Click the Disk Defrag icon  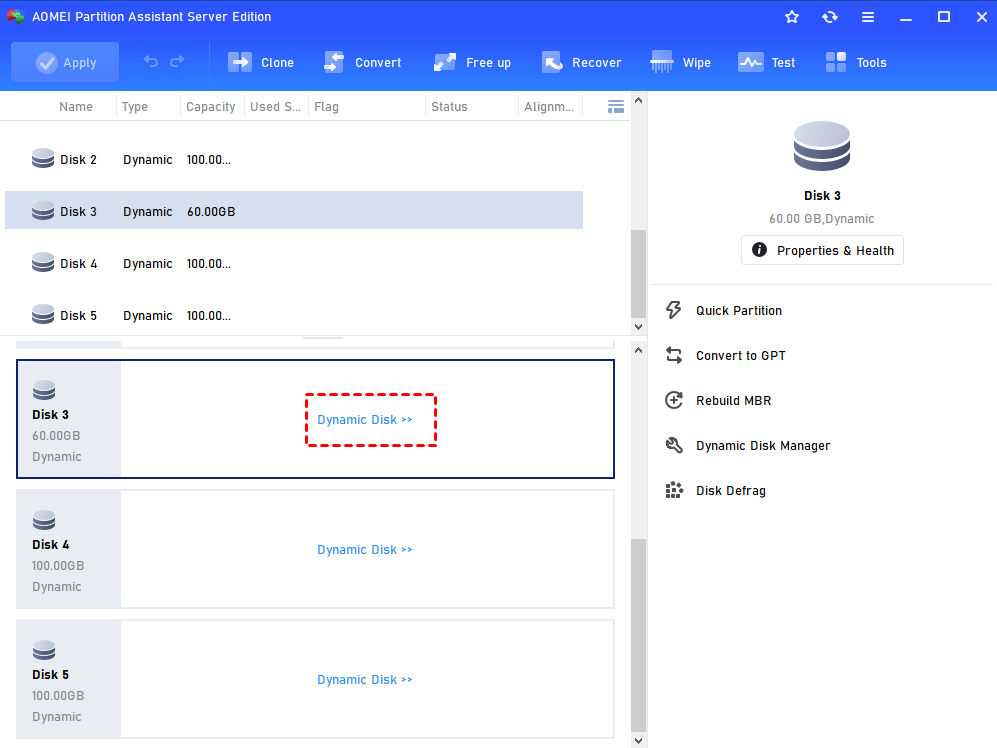click(673, 490)
